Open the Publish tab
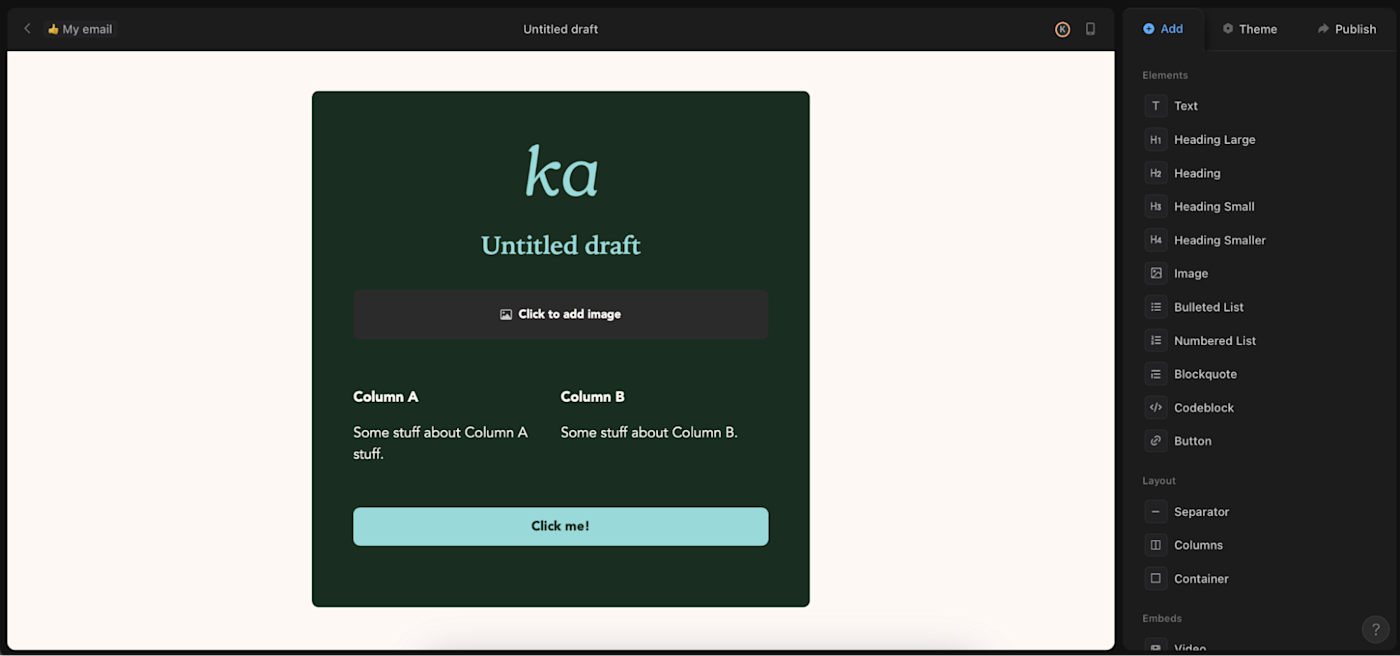1400x656 pixels. (x=1346, y=29)
